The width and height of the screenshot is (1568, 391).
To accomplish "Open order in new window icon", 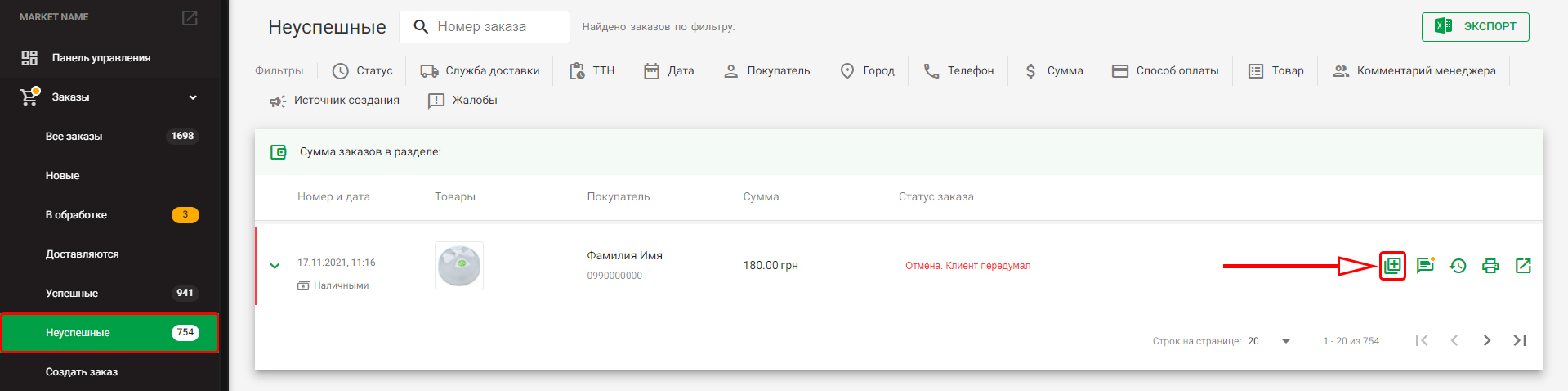I will coord(1523,266).
